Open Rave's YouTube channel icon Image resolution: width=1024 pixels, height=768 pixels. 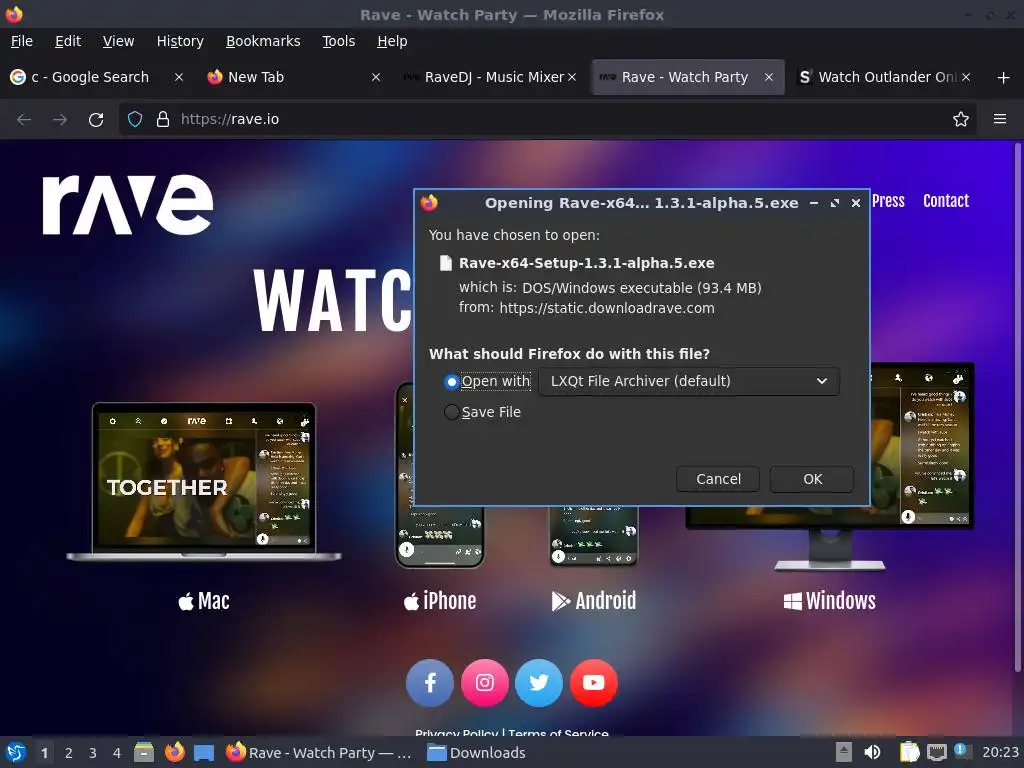594,683
